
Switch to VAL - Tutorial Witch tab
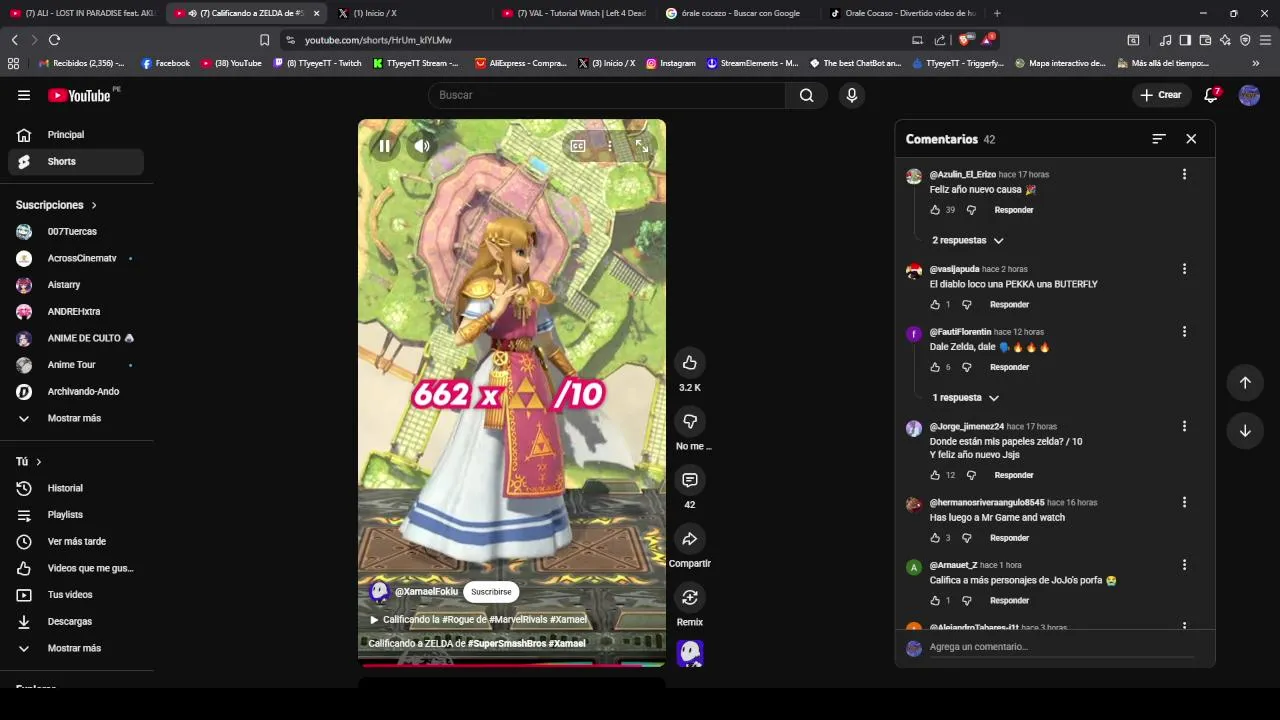tap(575, 13)
